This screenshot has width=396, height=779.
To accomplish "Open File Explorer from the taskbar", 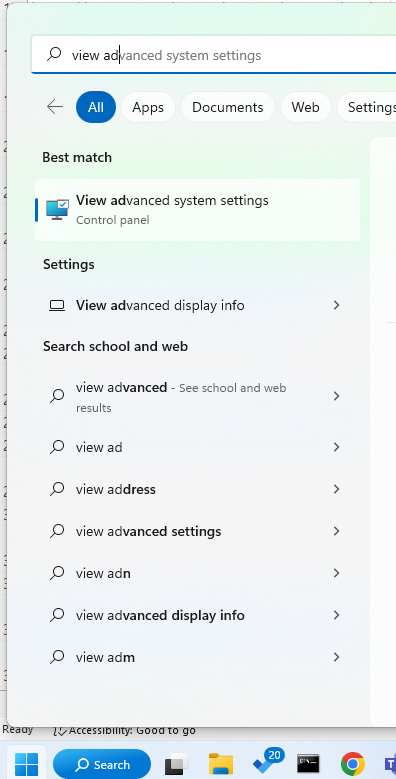I will pos(221,764).
